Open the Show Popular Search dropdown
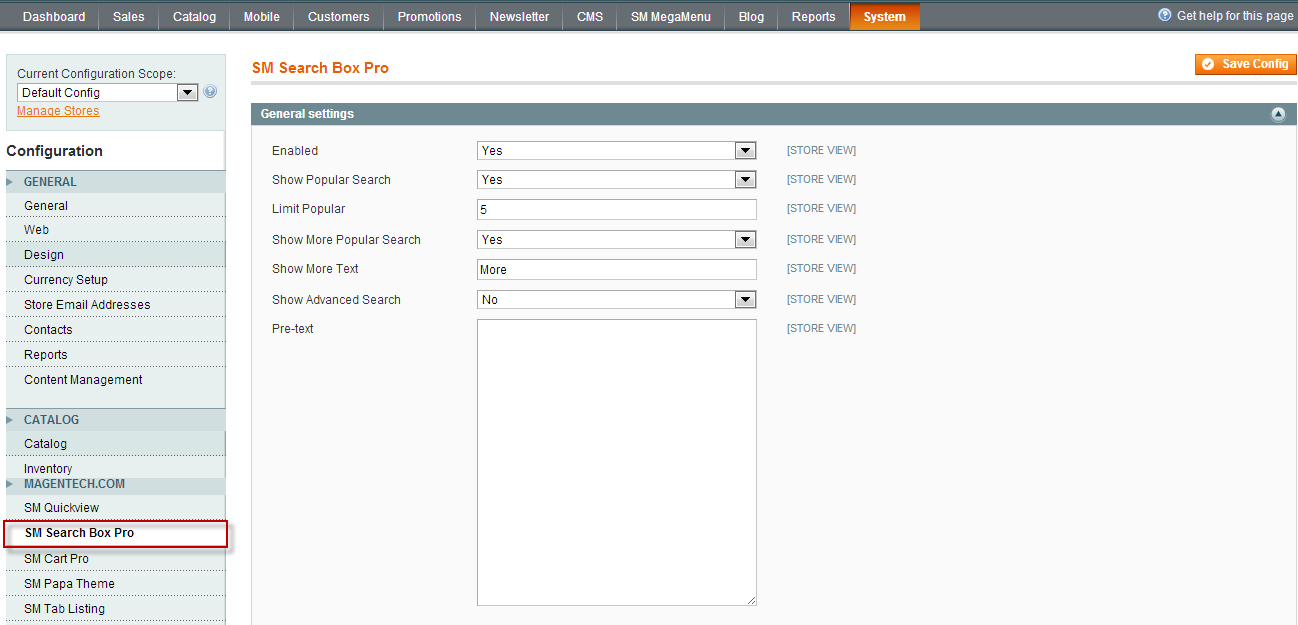Image resolution: width=1298 pixels, height=625 pixels. pyautogui.click(x=617, y=179)
